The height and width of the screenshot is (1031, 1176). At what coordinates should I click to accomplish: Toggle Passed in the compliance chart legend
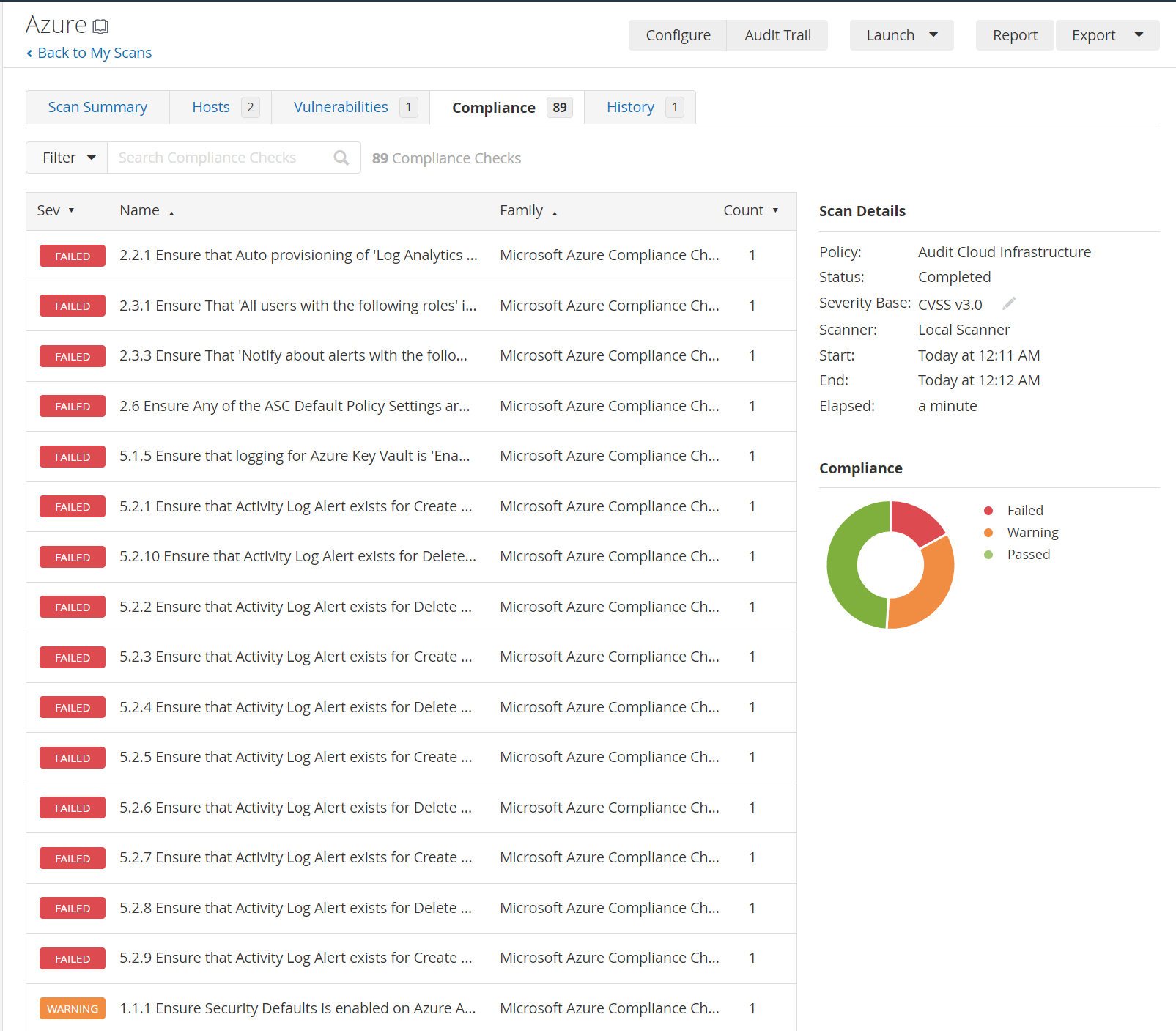tap(1028, 554)
